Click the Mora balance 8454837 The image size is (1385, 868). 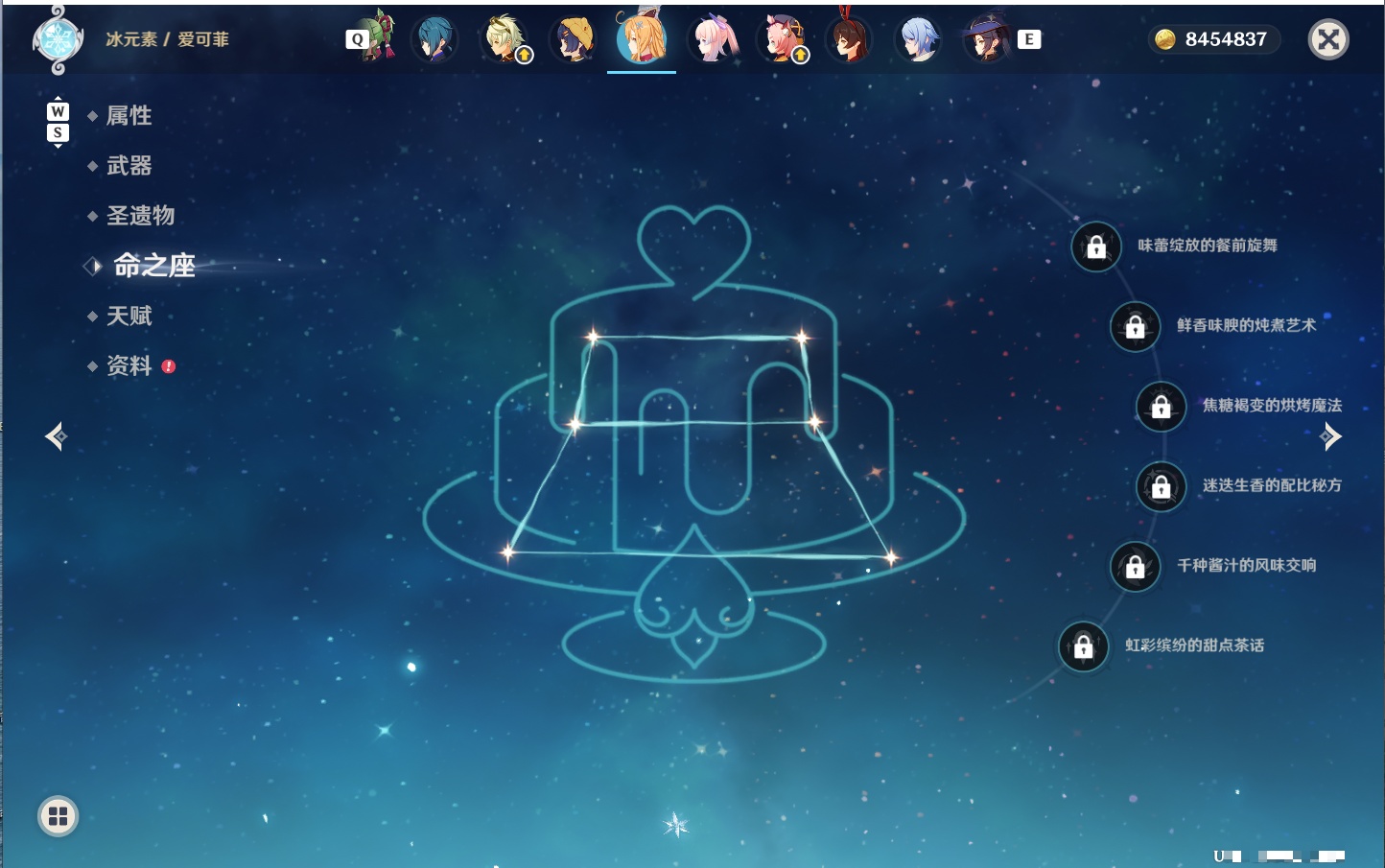point(1214,39)
